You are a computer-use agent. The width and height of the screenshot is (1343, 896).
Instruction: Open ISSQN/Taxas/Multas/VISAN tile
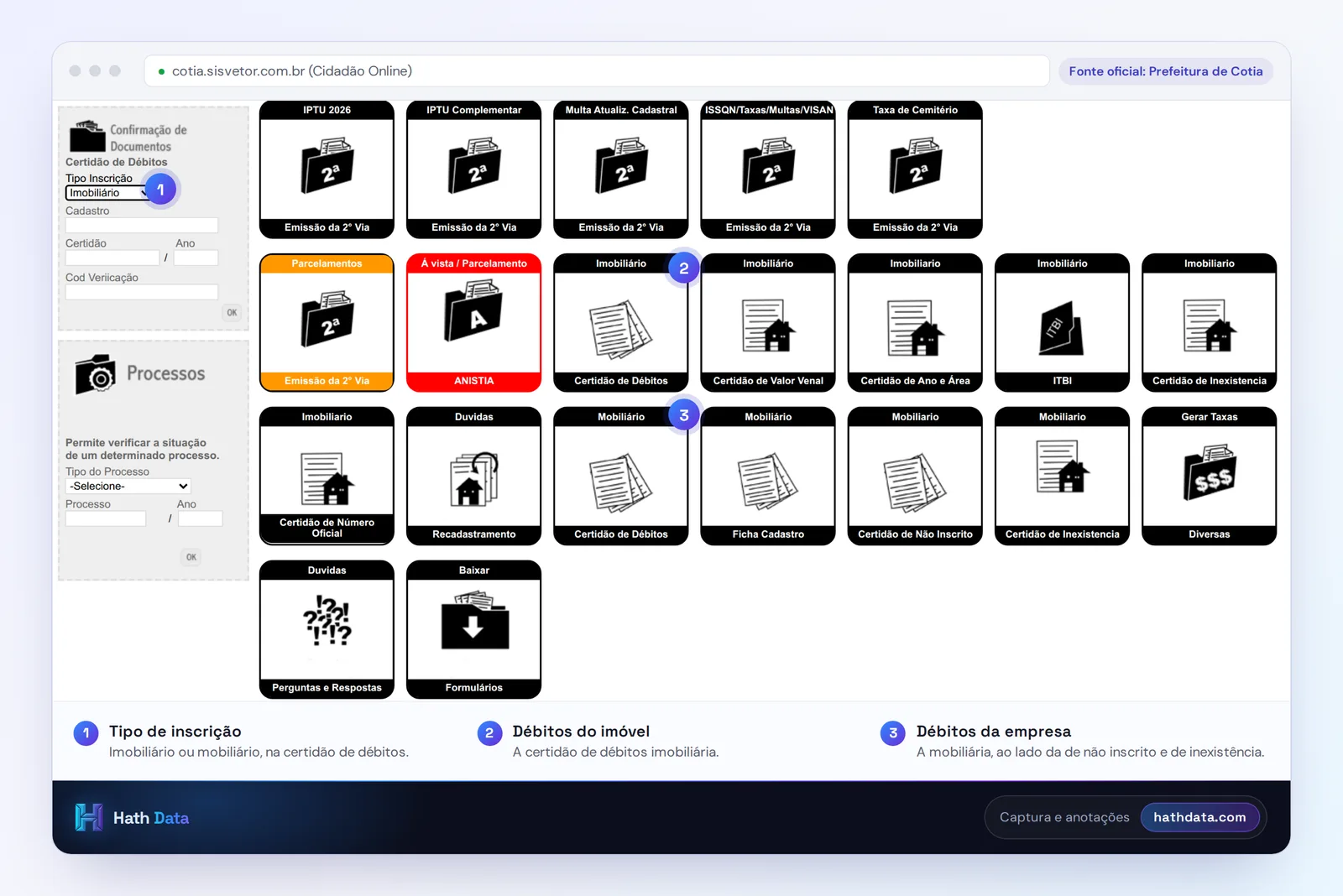tap(768, 169)
